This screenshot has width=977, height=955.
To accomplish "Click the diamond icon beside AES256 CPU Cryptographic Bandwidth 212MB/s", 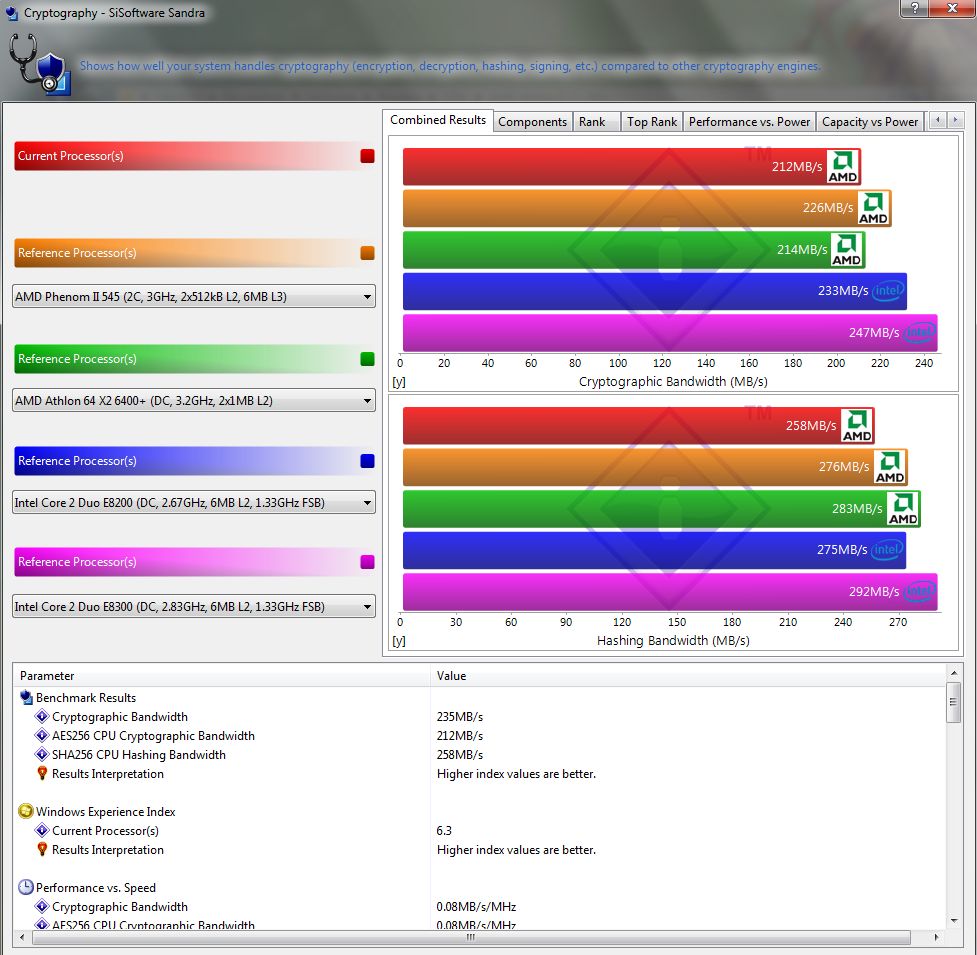I will pyautogui.click(x=42, y=736).
